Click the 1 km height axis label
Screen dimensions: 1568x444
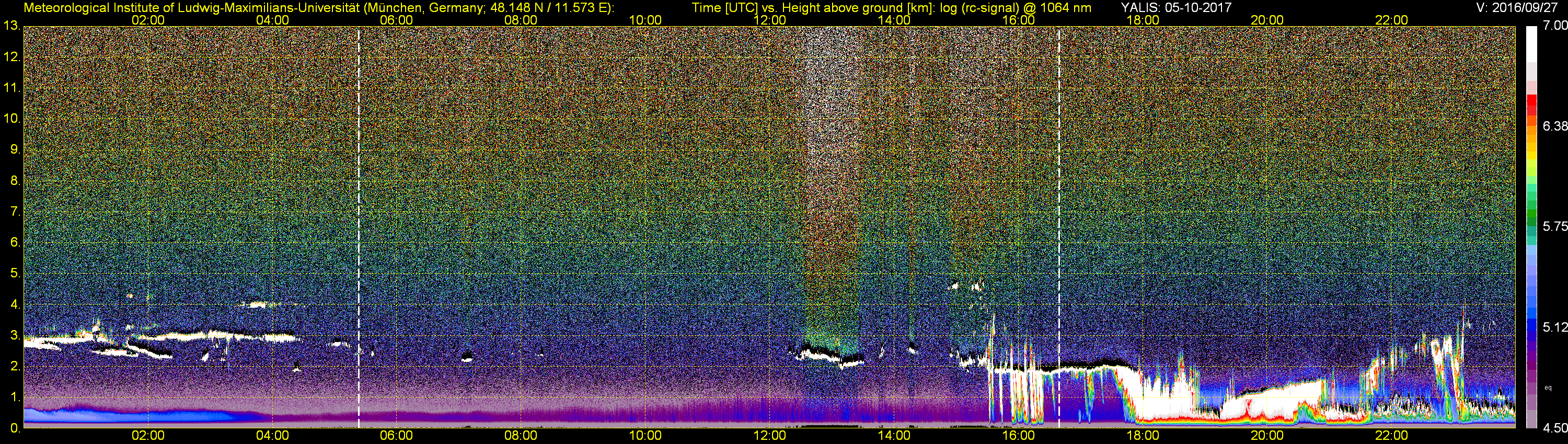click(15, 396)
